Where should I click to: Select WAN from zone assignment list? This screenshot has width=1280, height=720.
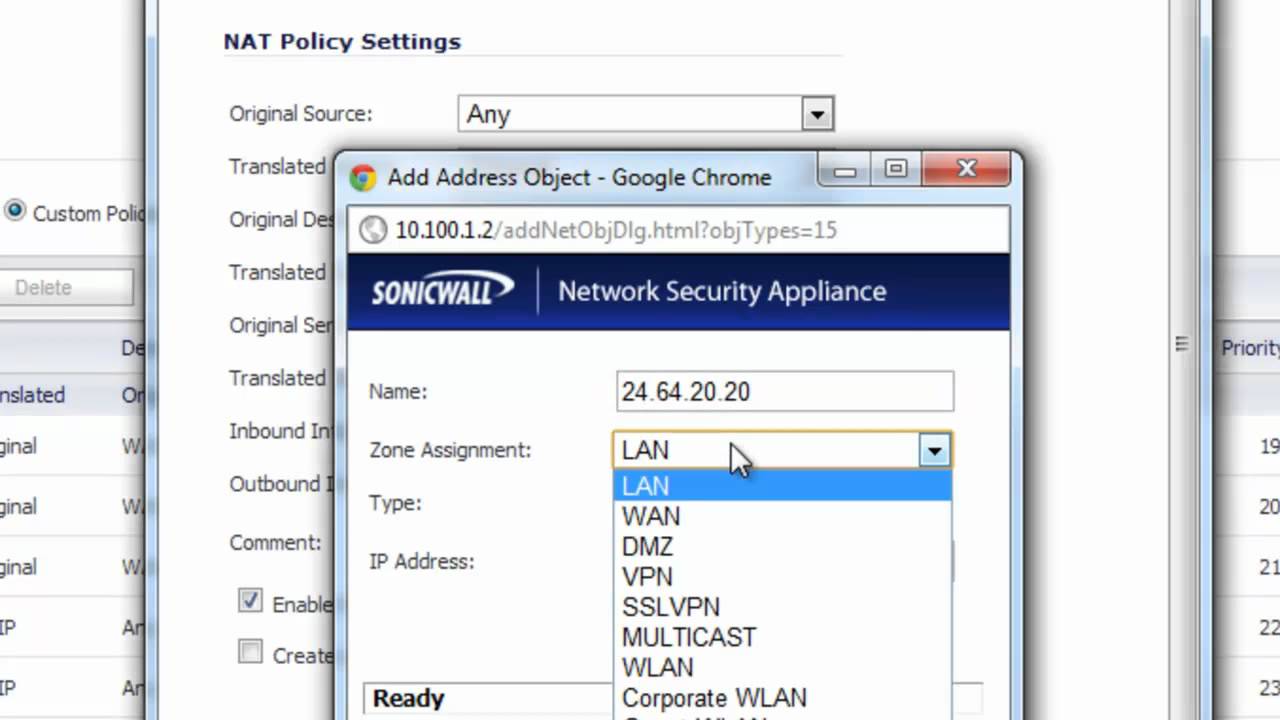[651, 516]
